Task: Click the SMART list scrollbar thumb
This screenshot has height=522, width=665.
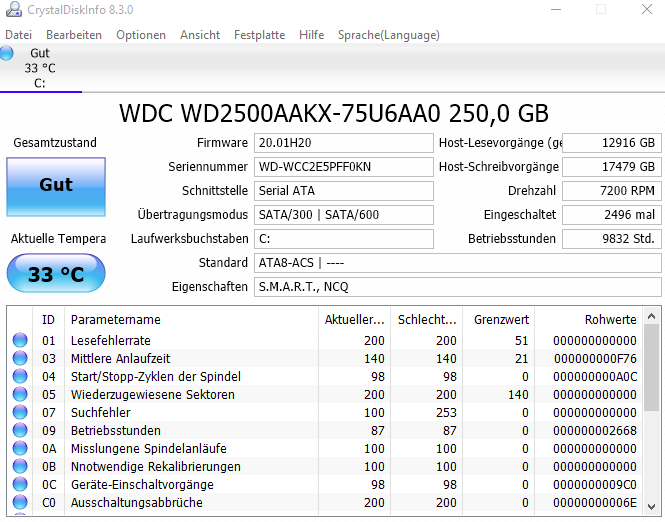Action: click(652, 367)
